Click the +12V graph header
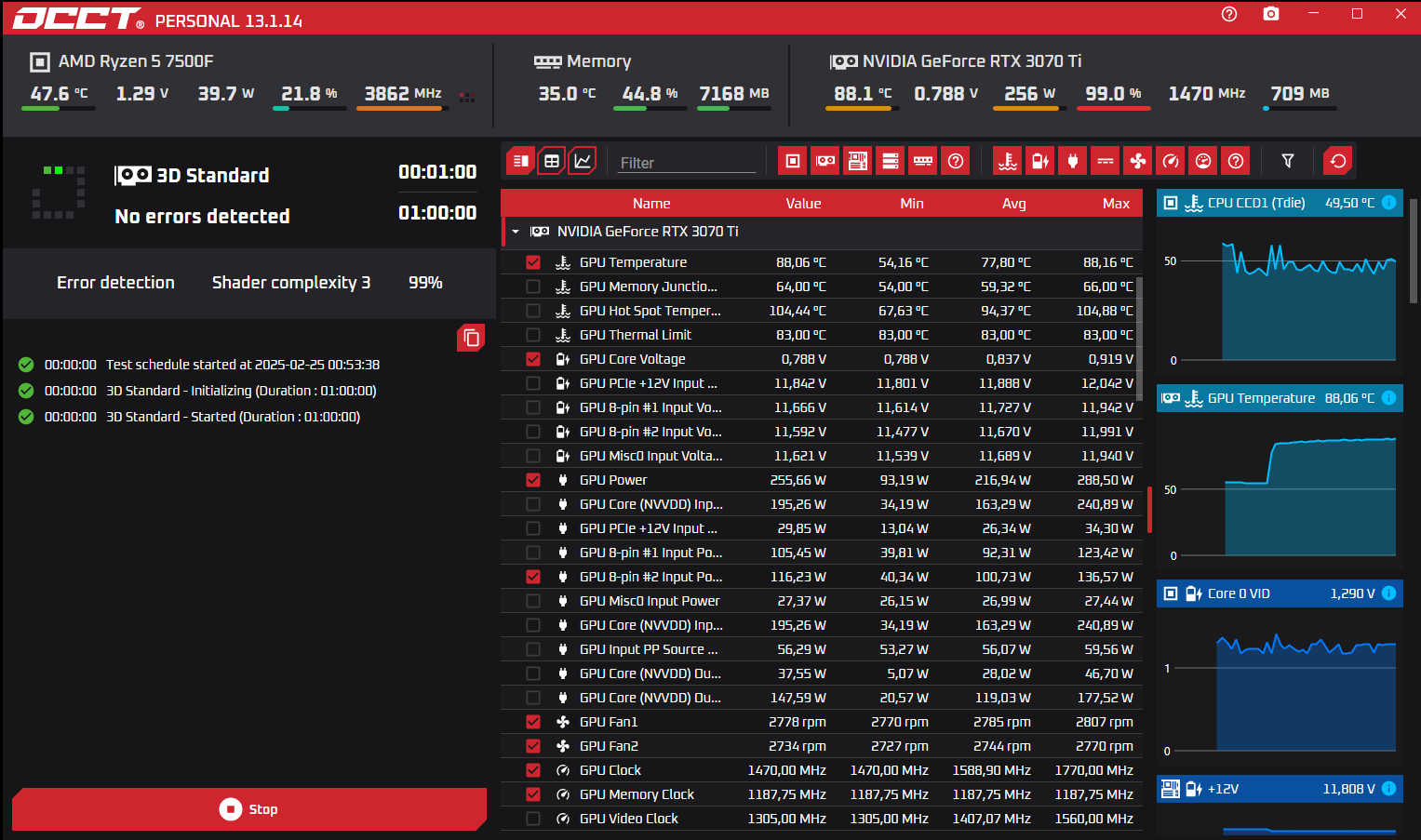The height and width of the screenshot is (840, 1421). coord(1280,789)
